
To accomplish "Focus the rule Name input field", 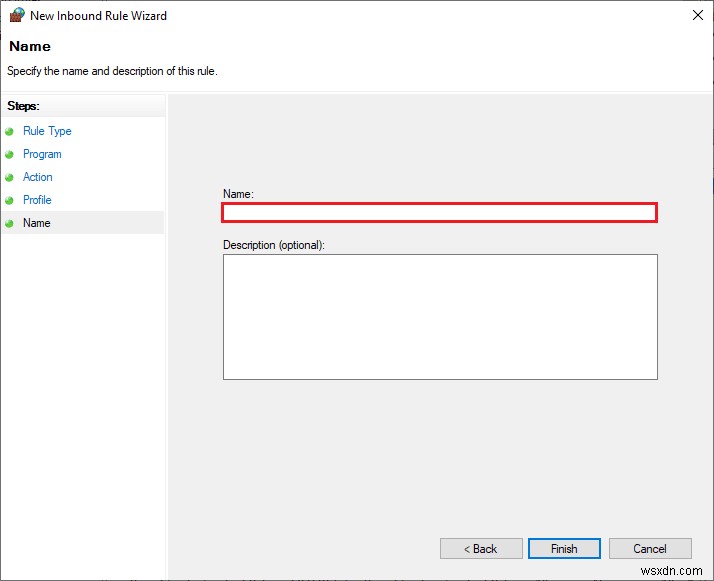I will click(439, 212).
